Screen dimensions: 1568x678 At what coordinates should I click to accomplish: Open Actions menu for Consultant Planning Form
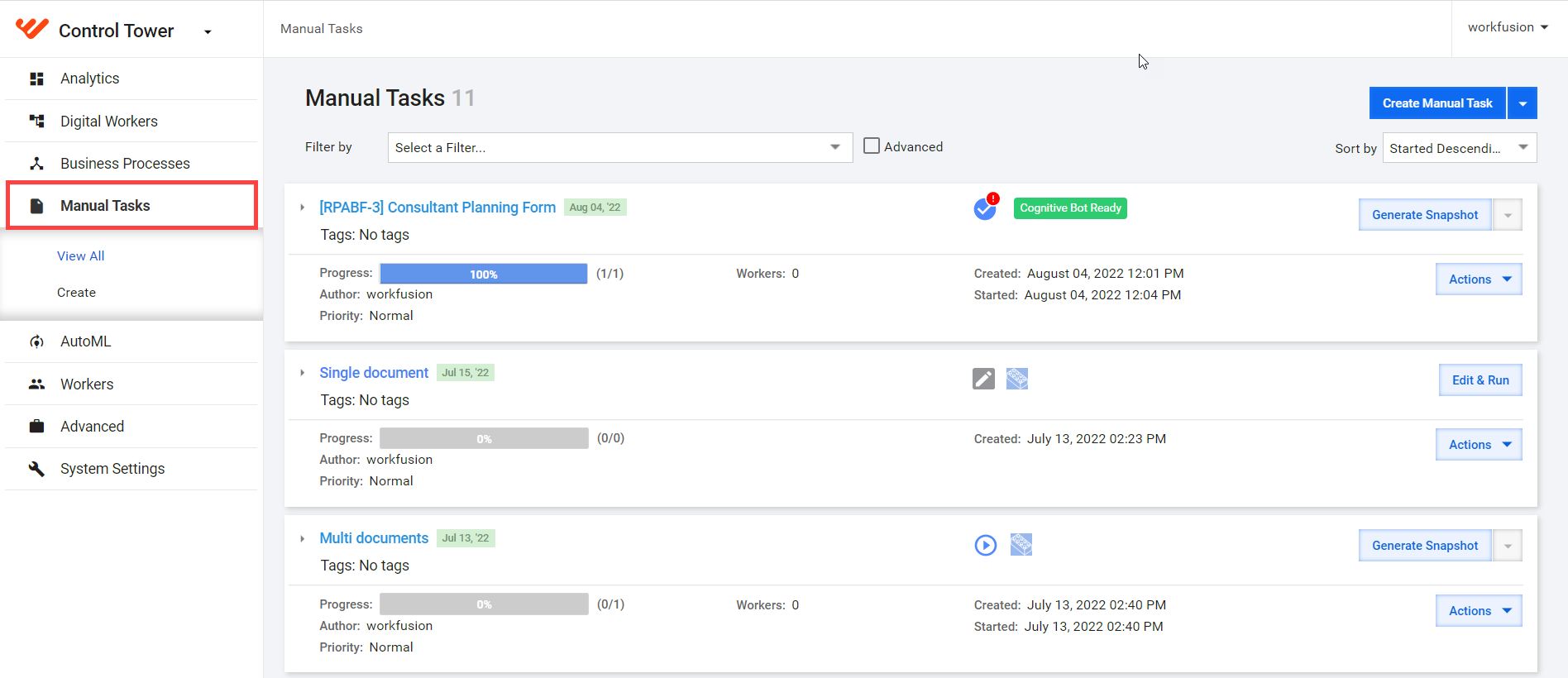(x=1479, y=279)
